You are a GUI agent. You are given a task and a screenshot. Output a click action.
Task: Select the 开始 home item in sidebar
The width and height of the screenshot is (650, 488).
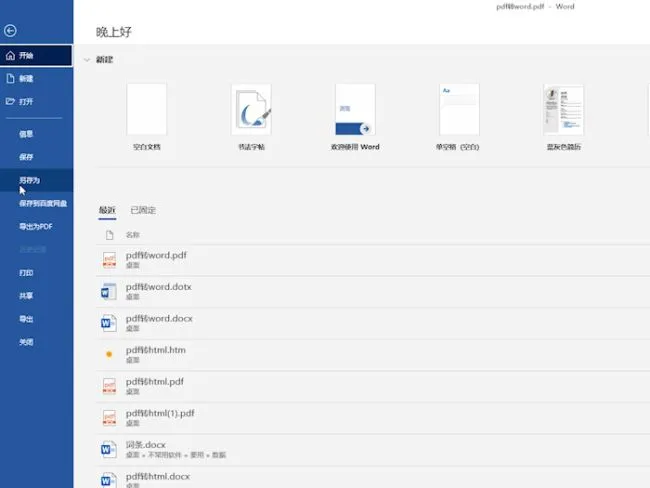tap(36, 56)
